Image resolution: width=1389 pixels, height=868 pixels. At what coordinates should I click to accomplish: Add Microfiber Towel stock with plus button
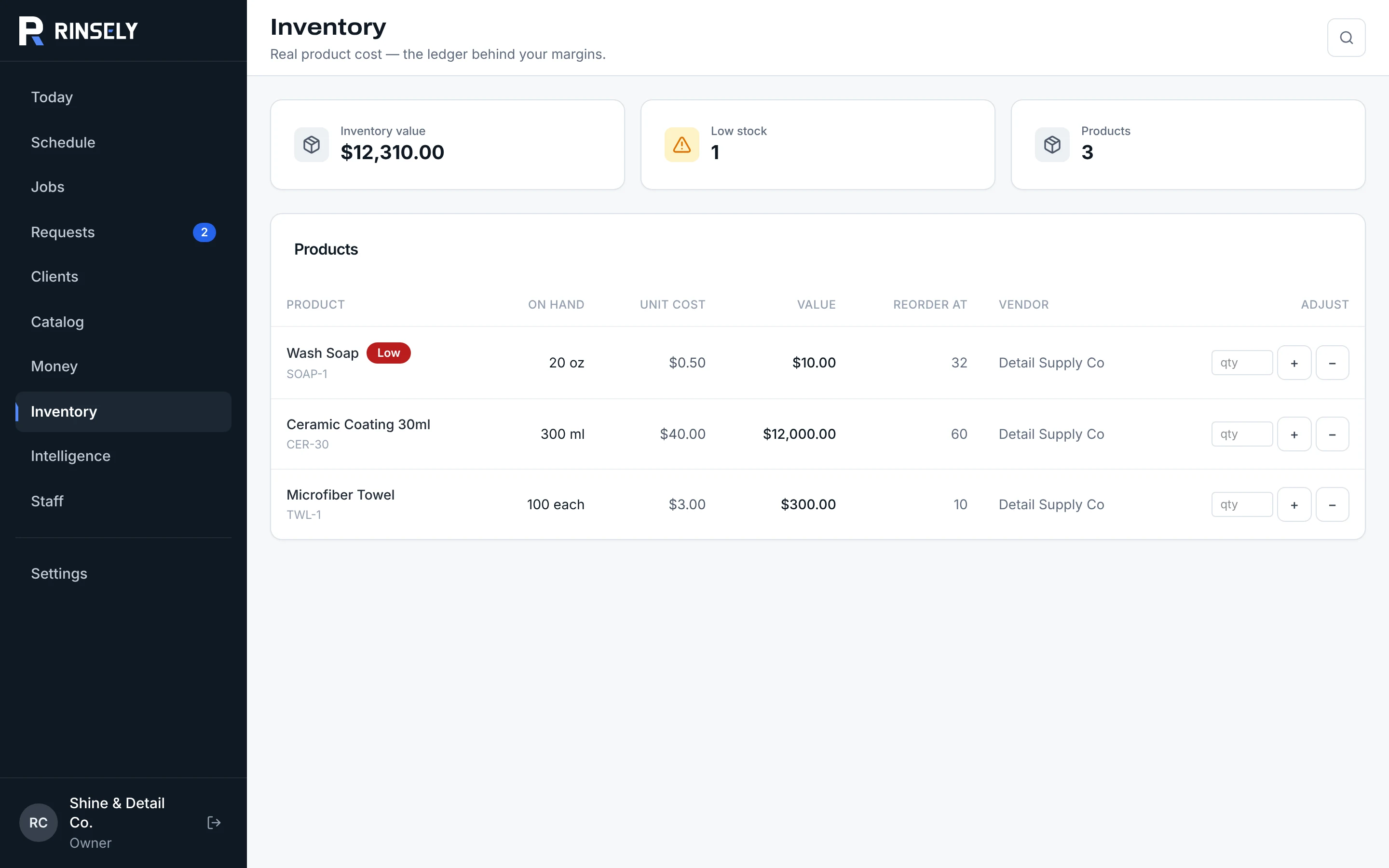coord(1294,504)
